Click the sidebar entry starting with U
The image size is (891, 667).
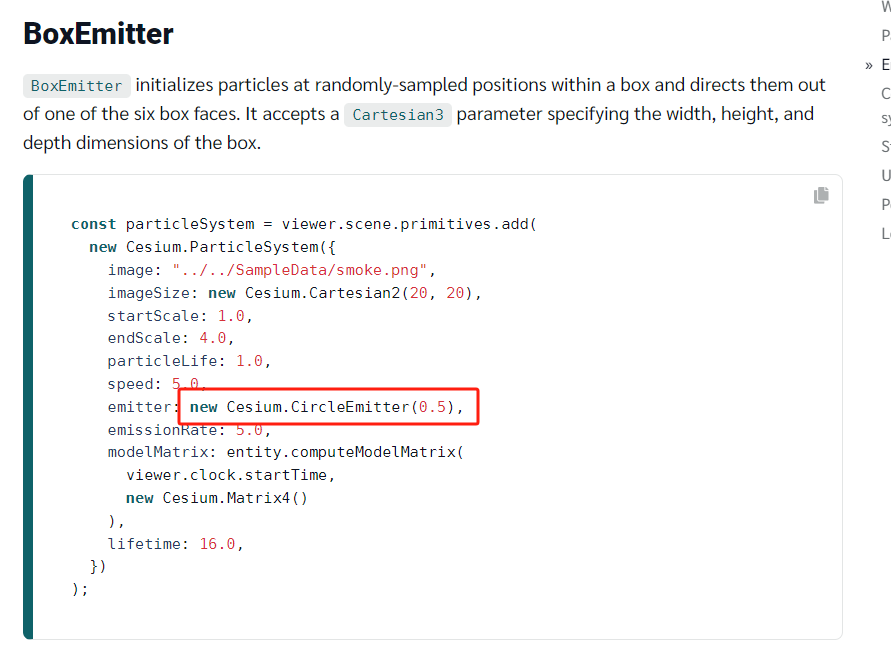(884, 174)
